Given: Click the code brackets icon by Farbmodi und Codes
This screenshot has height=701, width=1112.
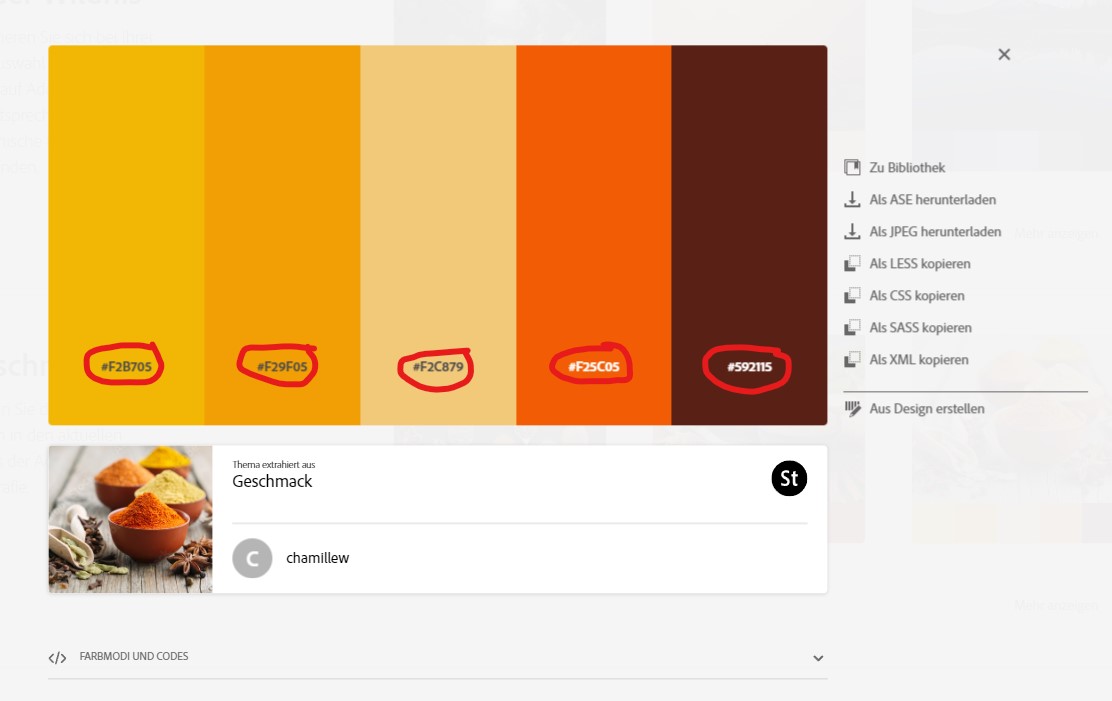Looking at the screenshot, I should pos(57,658).
